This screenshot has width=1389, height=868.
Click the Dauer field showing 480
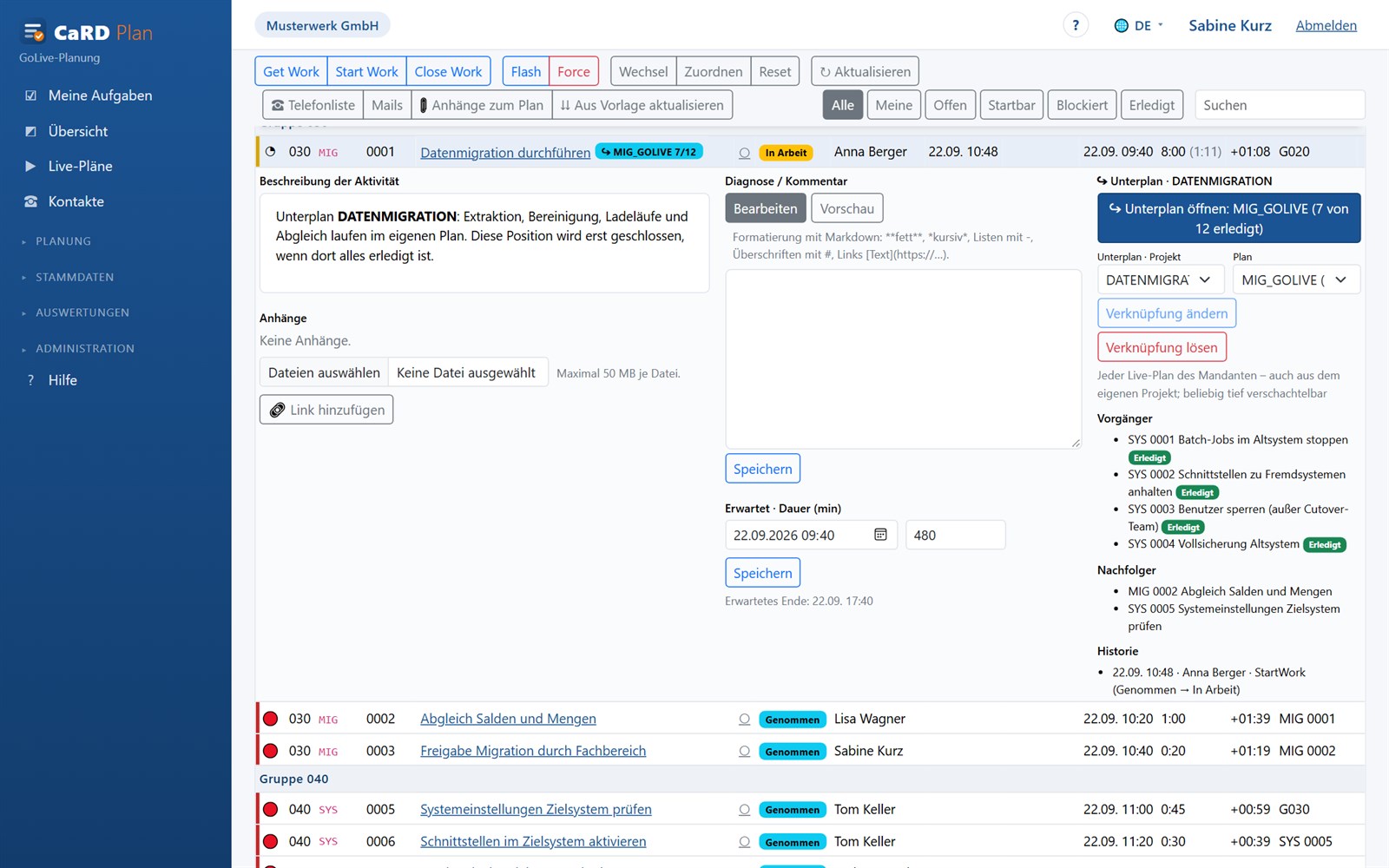coord(955,535)
